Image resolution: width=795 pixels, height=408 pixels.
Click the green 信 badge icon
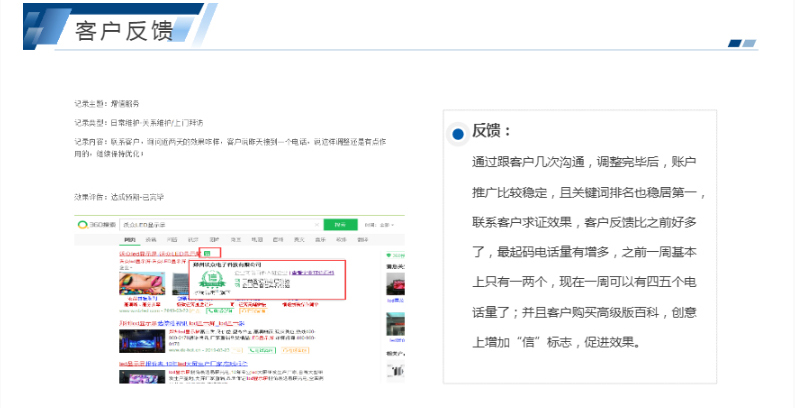206,254
